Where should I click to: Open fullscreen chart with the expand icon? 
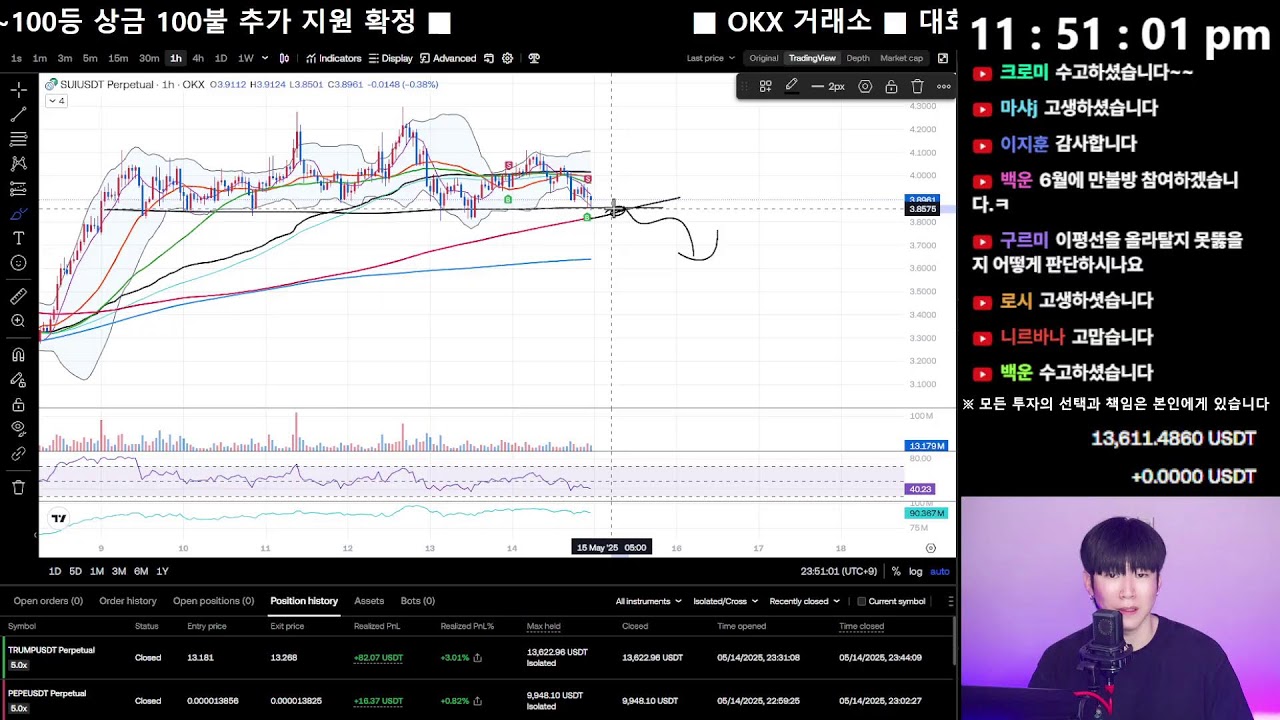942,58
